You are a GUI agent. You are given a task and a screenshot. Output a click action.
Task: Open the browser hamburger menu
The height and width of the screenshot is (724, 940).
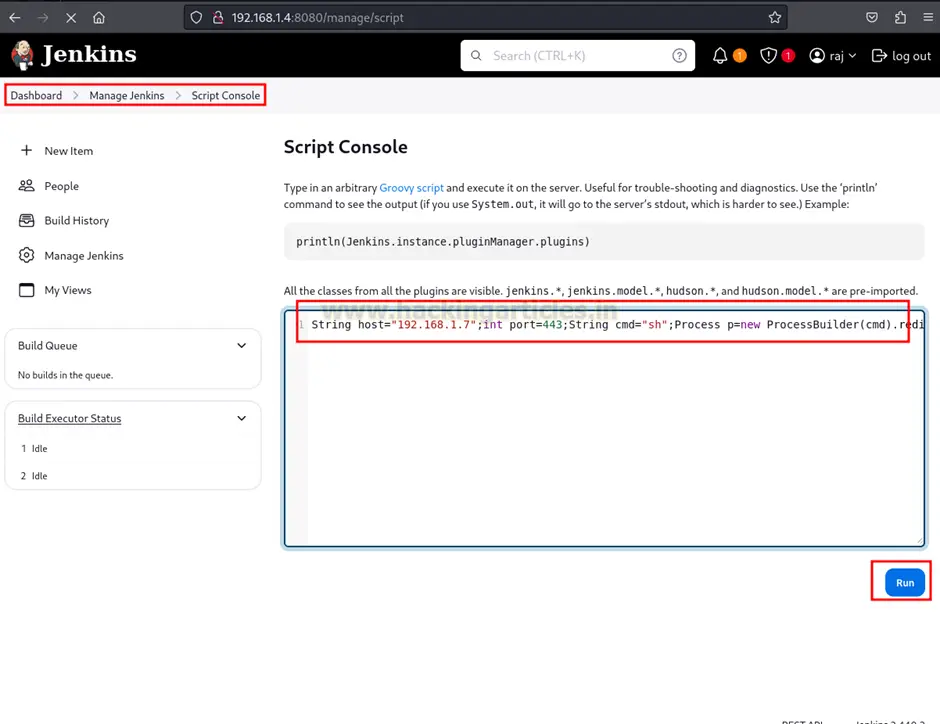point(927,17)
